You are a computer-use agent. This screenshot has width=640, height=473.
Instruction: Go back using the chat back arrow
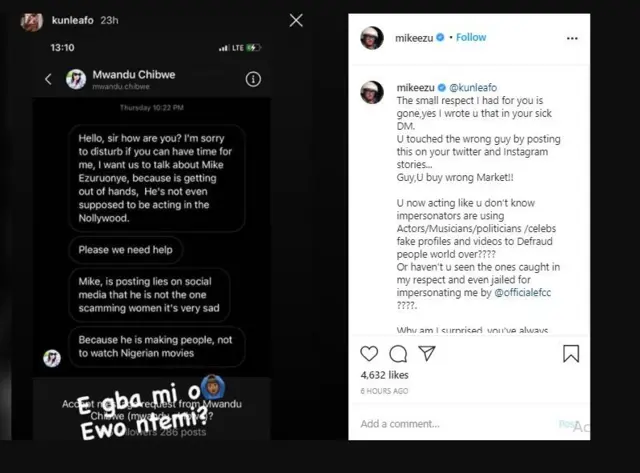[47, 79]
